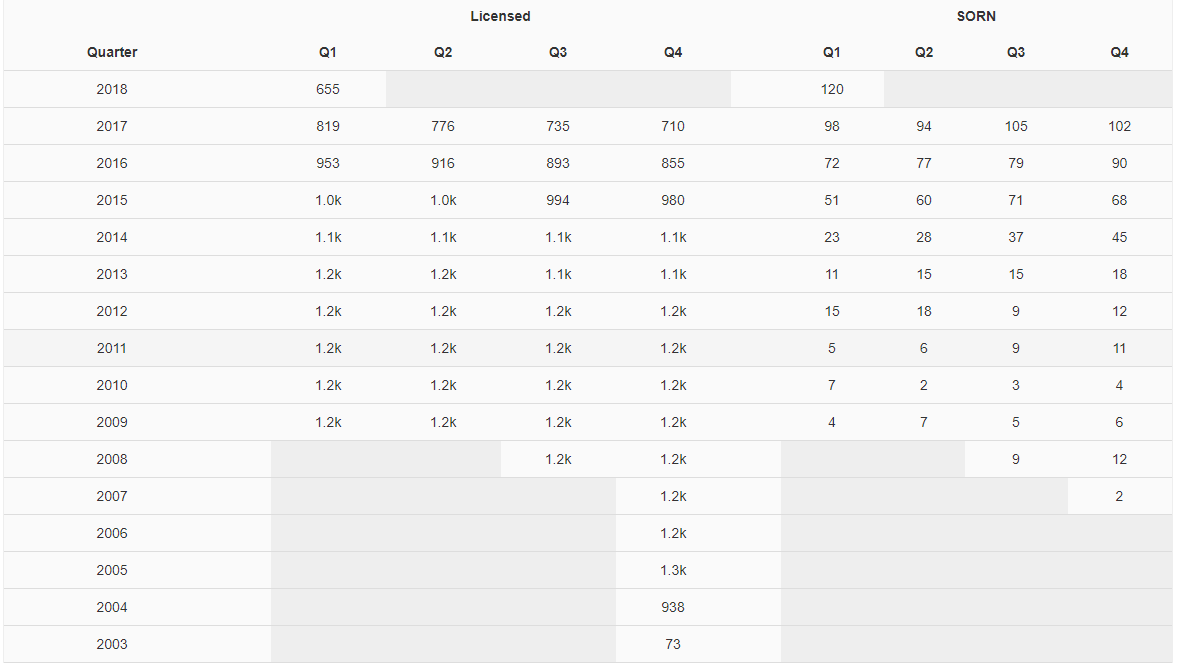The image size is (1190, 663).
Task: Select the 2011 highlighted row label
Action: 112,349
